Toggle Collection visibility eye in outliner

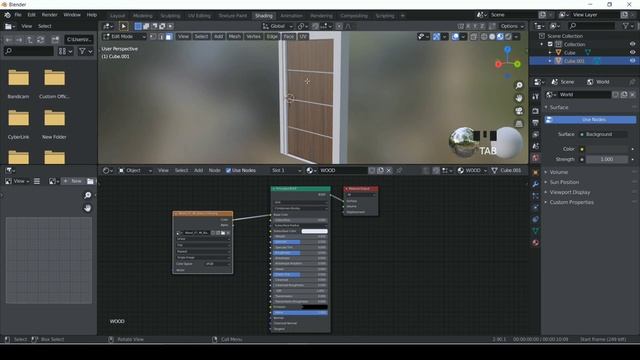click(x=632, y=44)
